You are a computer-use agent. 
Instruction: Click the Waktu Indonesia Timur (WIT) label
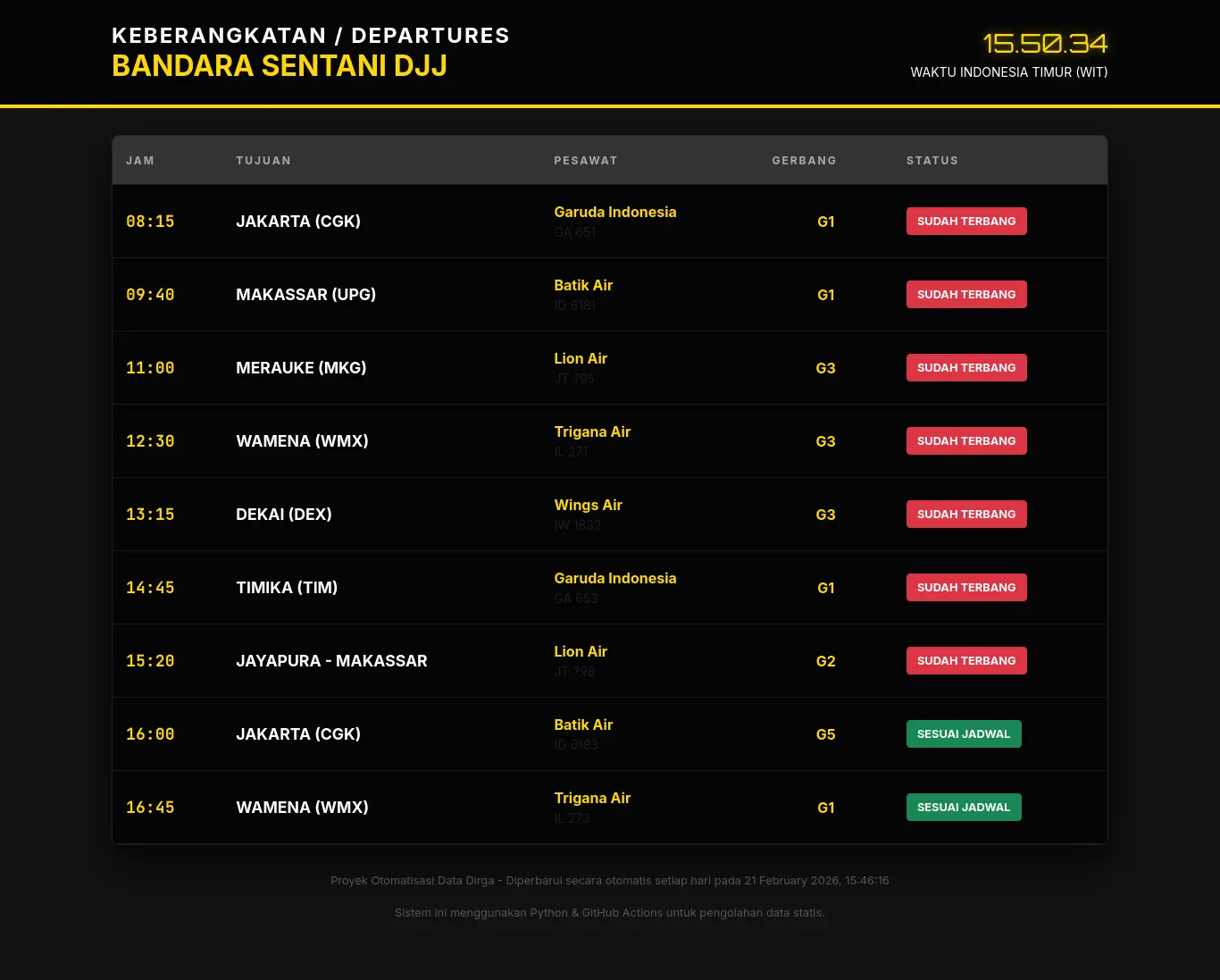click(x=1008, y=72)
